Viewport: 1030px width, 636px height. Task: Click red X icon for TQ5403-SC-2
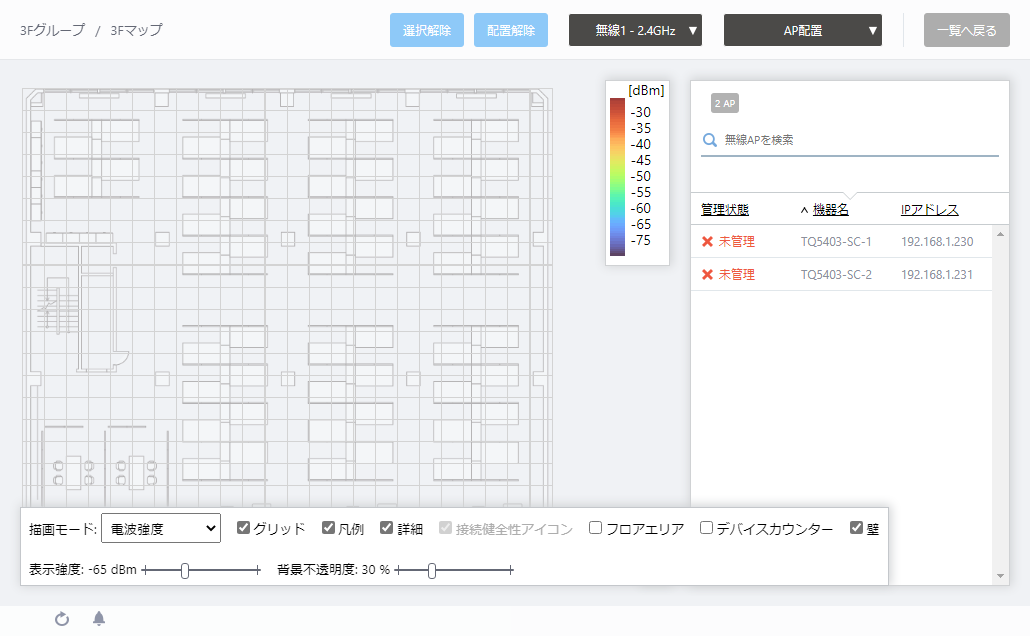tap(707, 275)
